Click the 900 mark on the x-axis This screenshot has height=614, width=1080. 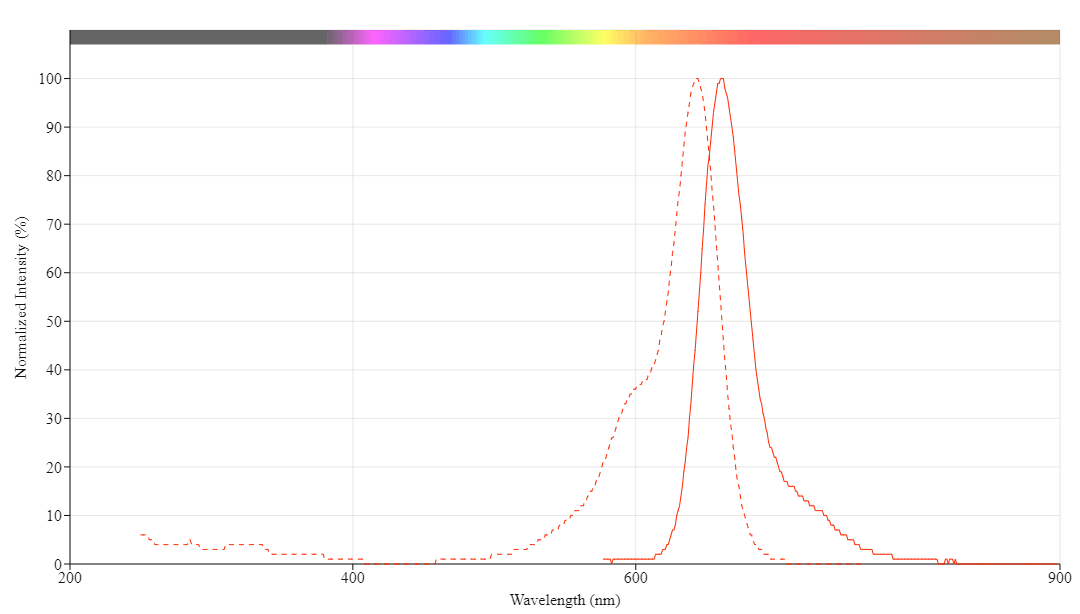(x=1060, y=578)
